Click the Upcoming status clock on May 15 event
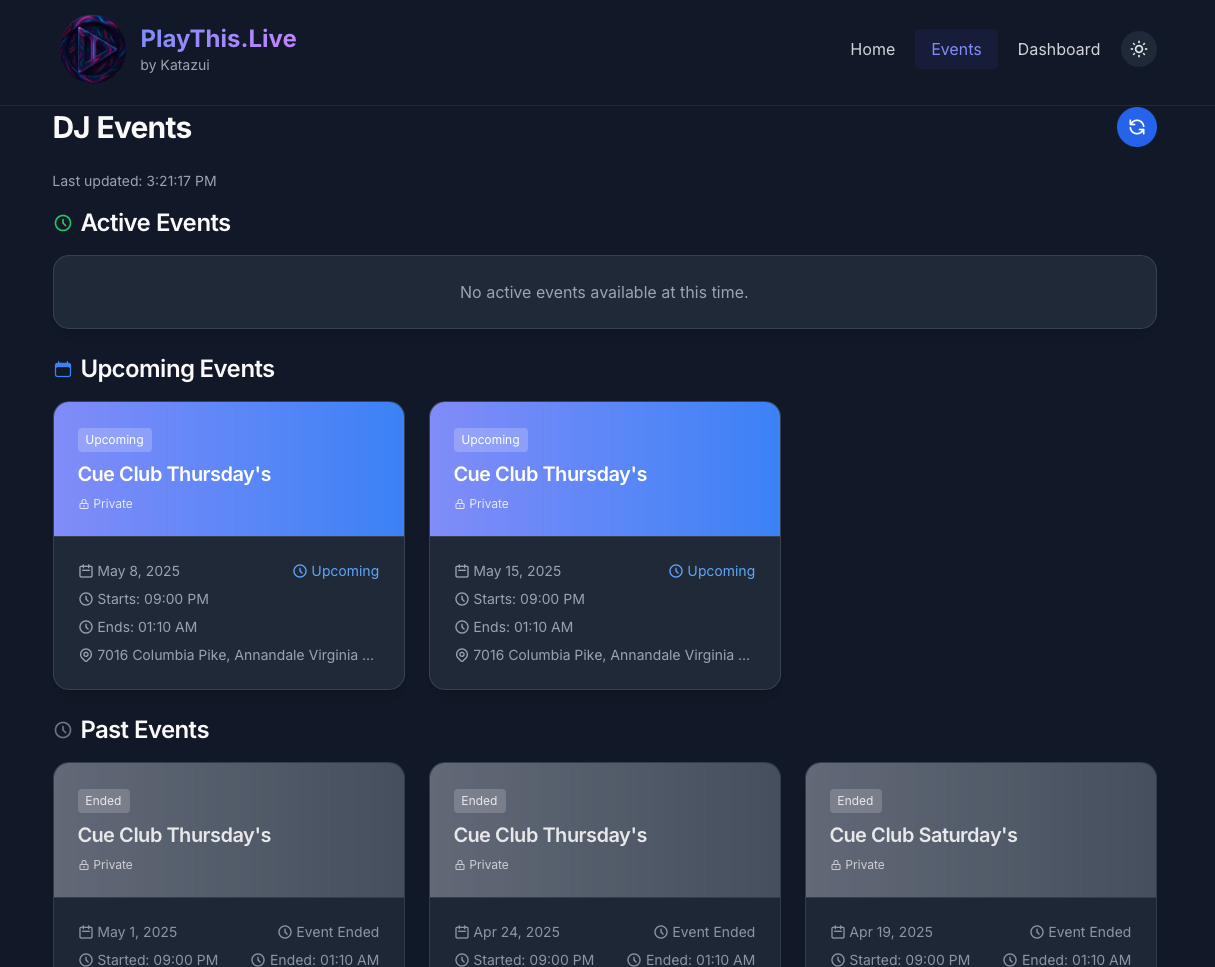Viewport: 1215px width, 967px height. [x=675, y=571]
